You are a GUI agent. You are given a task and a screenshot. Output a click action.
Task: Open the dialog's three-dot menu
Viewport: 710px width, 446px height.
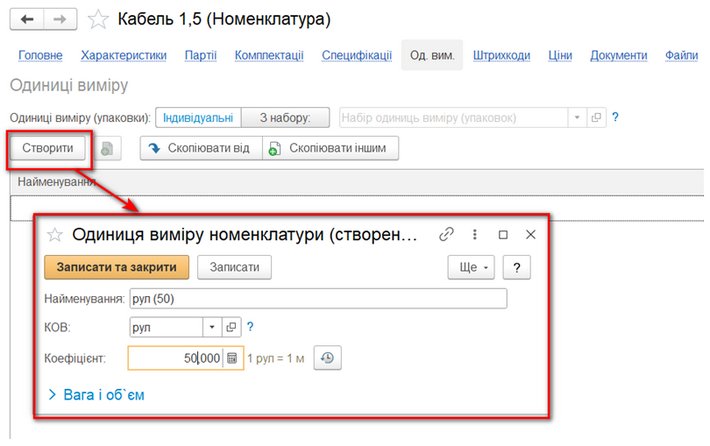(475, 234)
